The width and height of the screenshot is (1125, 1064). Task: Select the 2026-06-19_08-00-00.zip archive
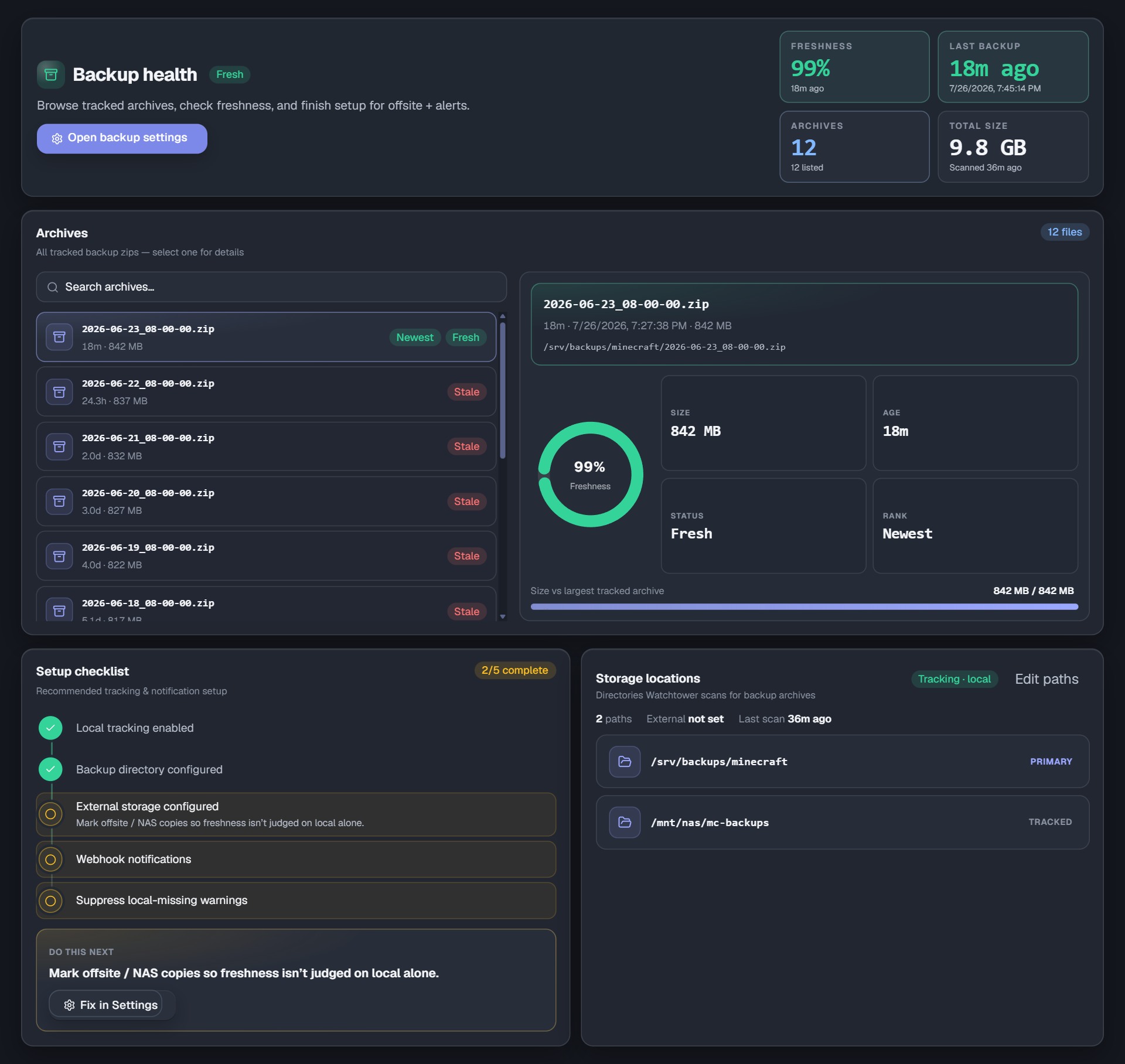(266, 556)
